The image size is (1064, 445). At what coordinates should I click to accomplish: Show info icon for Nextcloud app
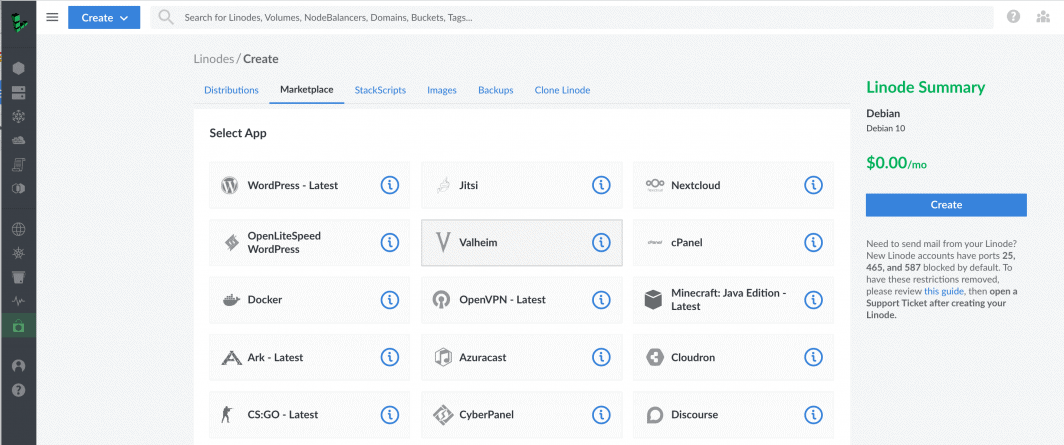point(813,185)
